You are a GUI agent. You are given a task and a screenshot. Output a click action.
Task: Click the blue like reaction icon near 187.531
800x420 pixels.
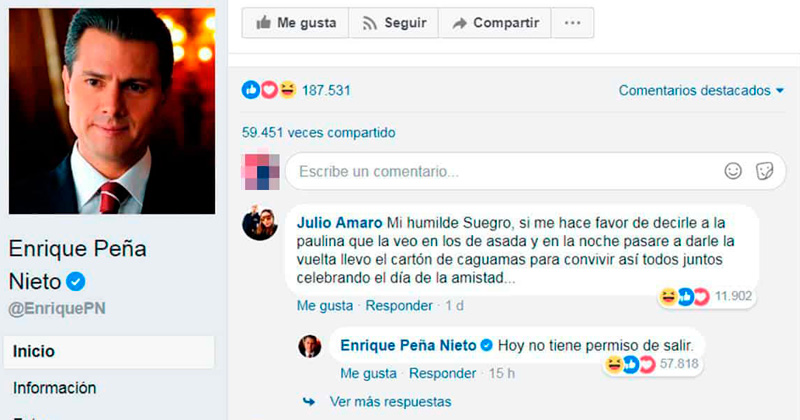251,90
